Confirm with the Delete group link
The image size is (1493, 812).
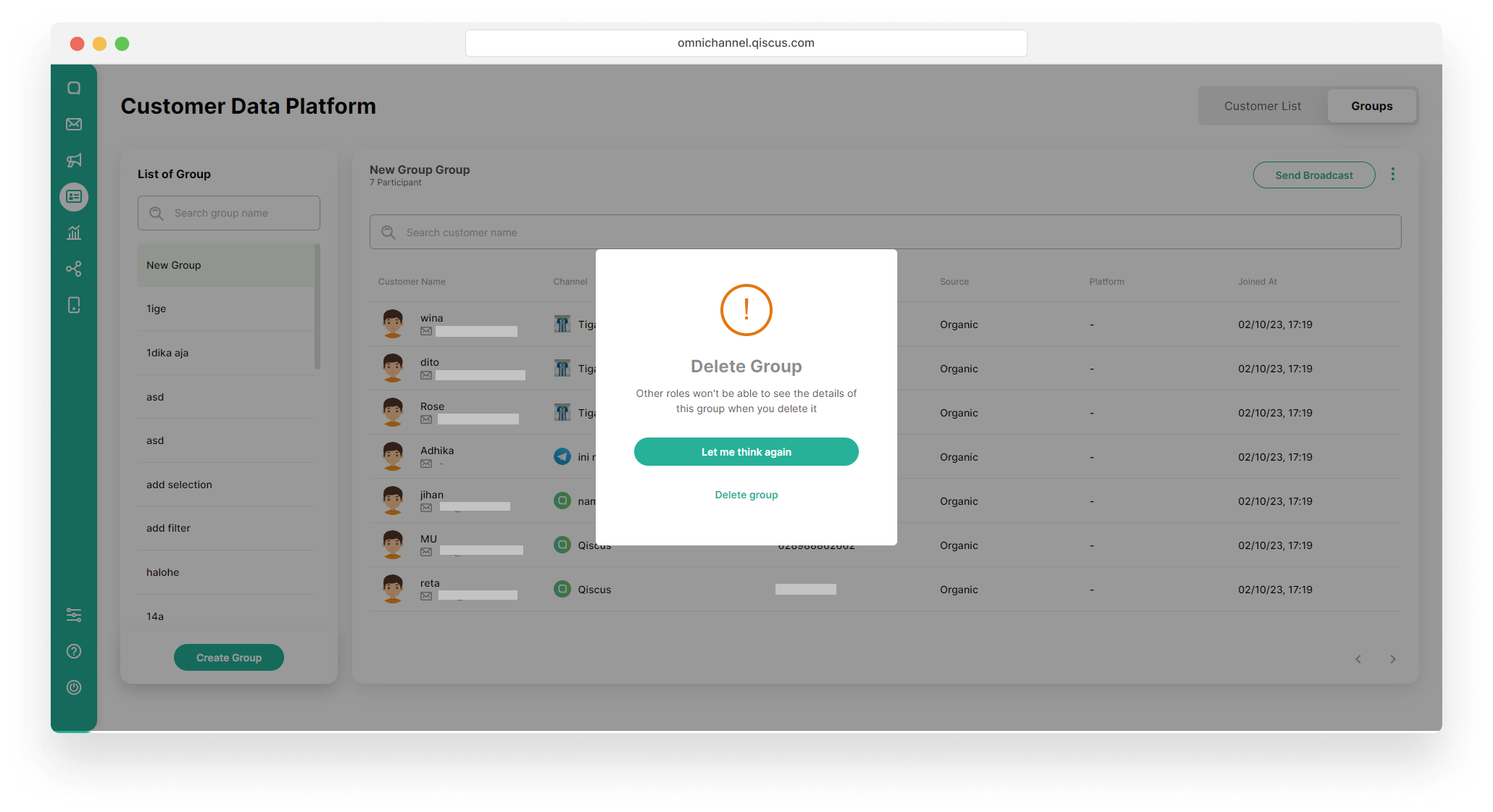pyautogui.click(x=746, y=495)
